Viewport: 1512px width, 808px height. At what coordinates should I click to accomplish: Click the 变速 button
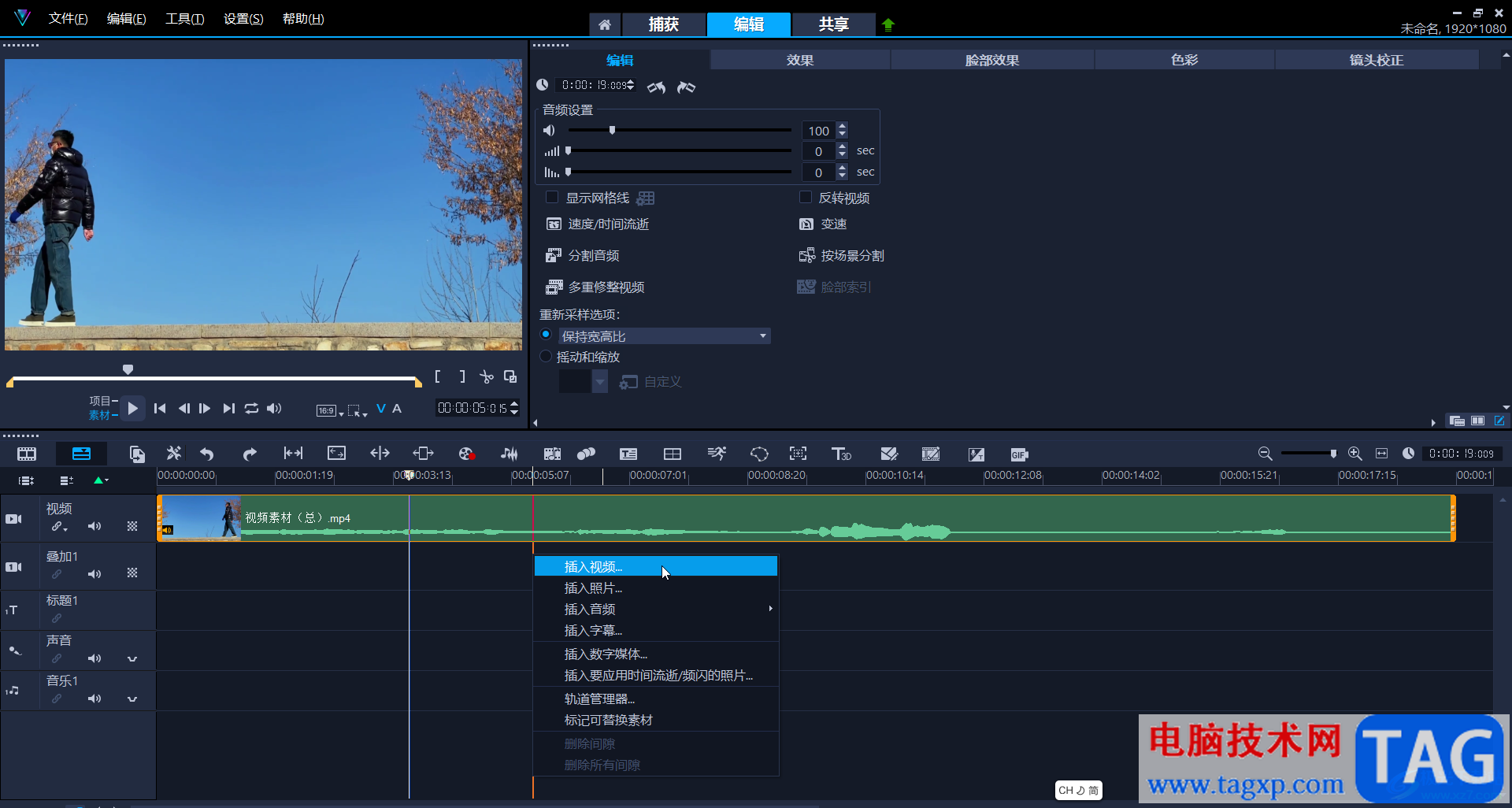coord(823,224)
